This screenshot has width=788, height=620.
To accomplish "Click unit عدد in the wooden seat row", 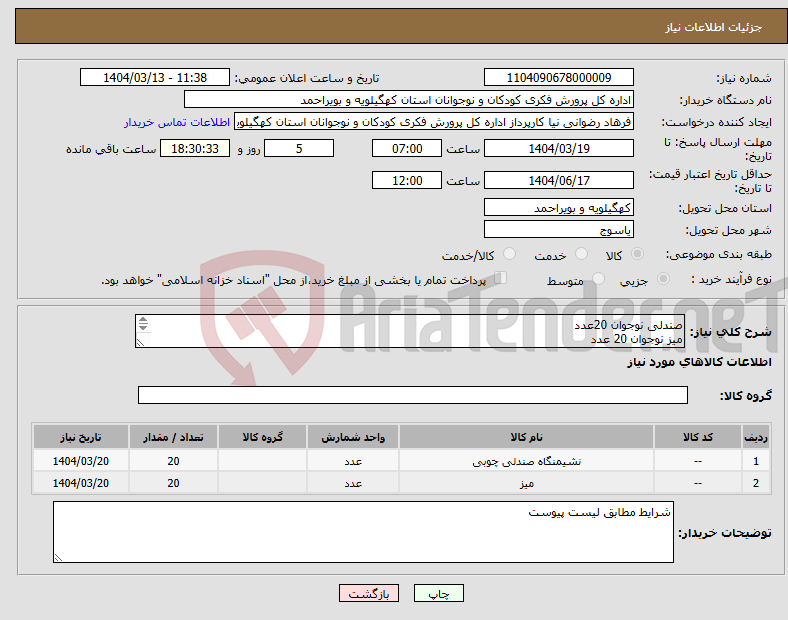I will point(353,461).
